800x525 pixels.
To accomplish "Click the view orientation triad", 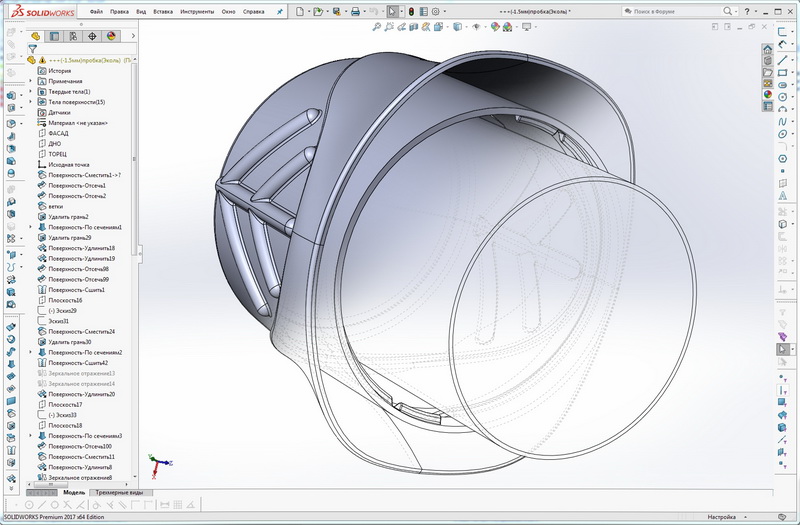I will (161, 464).
